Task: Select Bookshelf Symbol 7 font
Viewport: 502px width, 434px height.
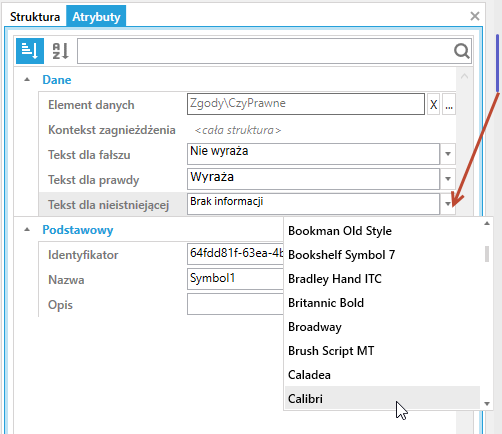Action: coord(383,255)
